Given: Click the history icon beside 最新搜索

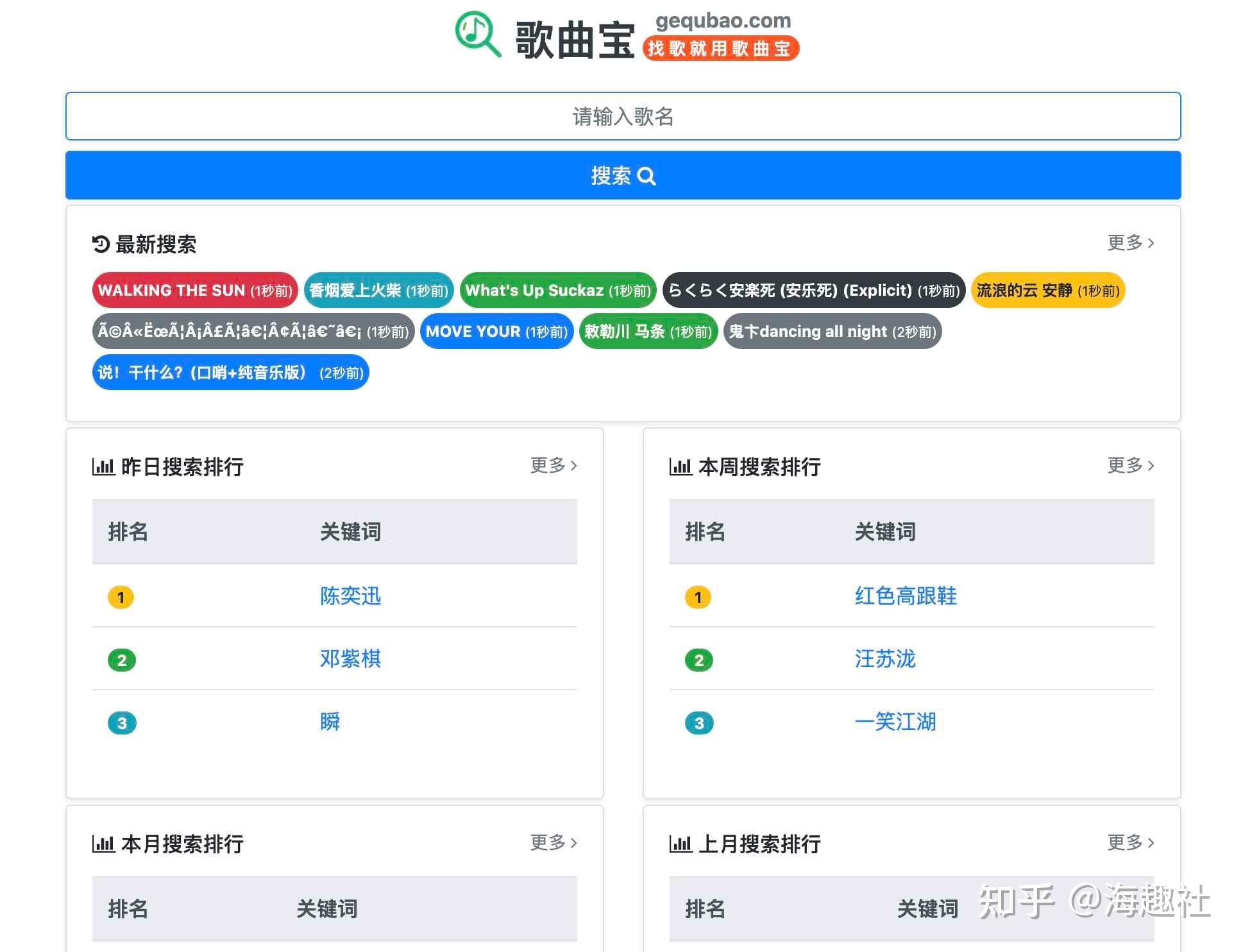Looking at the screenshot, I should pos(101,244).
